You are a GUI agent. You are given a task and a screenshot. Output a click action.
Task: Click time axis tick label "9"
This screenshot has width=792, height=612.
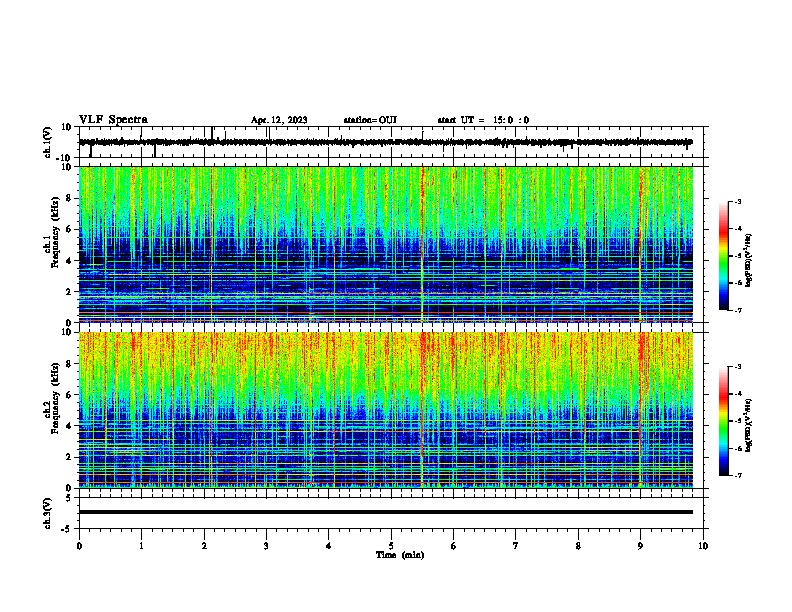(x=640, y=546)
